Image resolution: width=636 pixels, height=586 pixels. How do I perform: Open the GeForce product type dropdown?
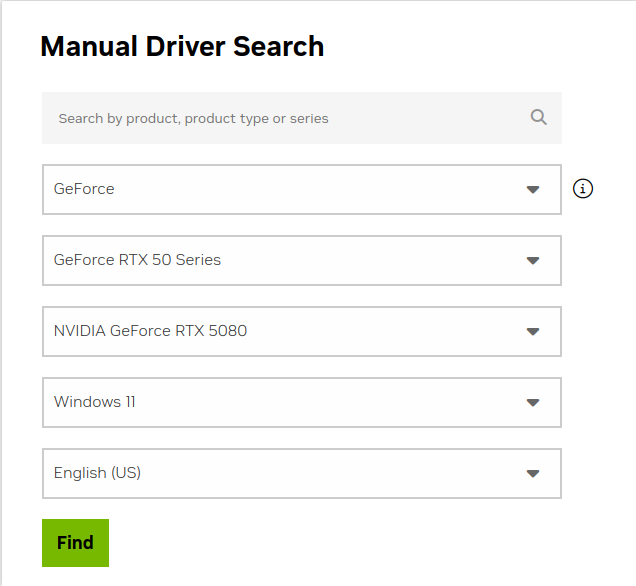click(x=302, y=189)
